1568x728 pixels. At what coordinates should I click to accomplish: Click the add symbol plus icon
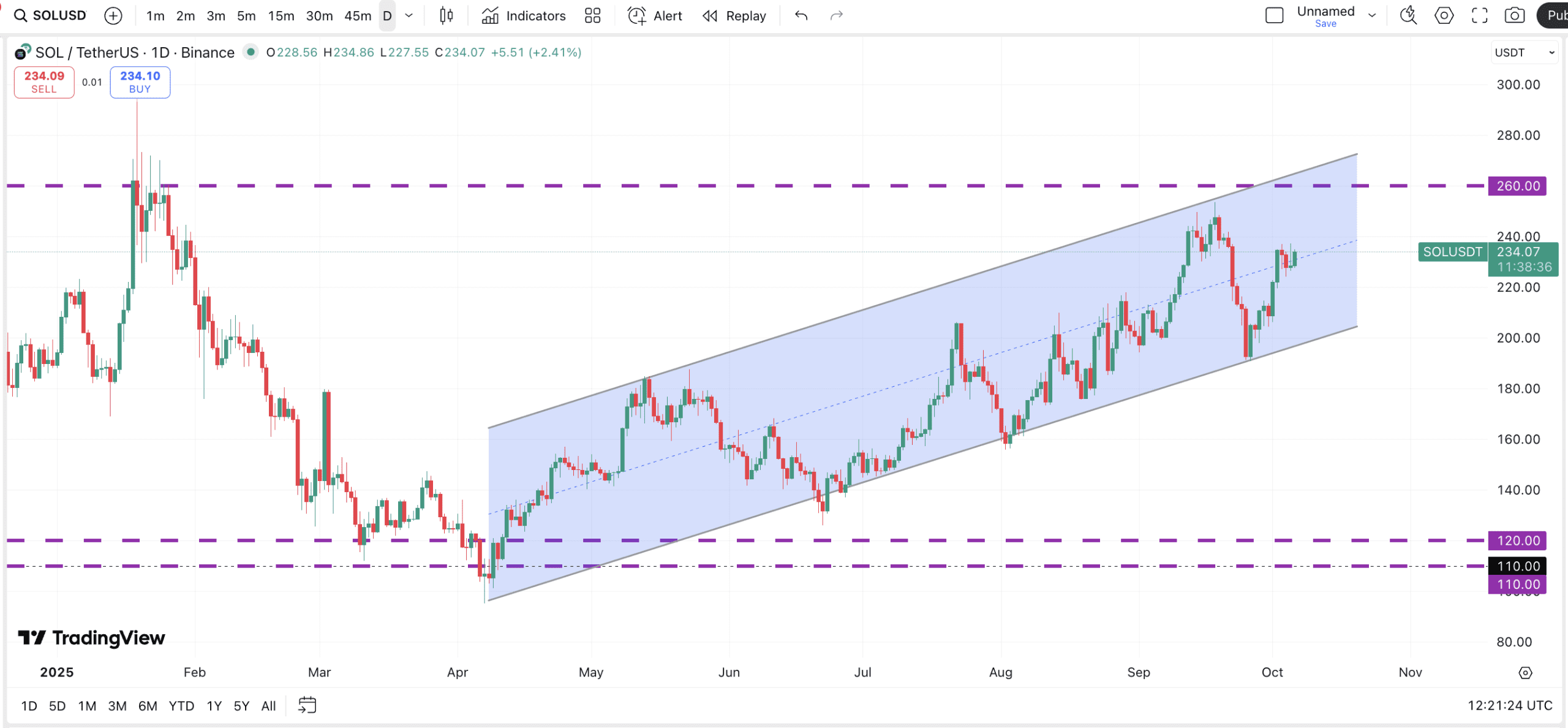coord(113,16)
